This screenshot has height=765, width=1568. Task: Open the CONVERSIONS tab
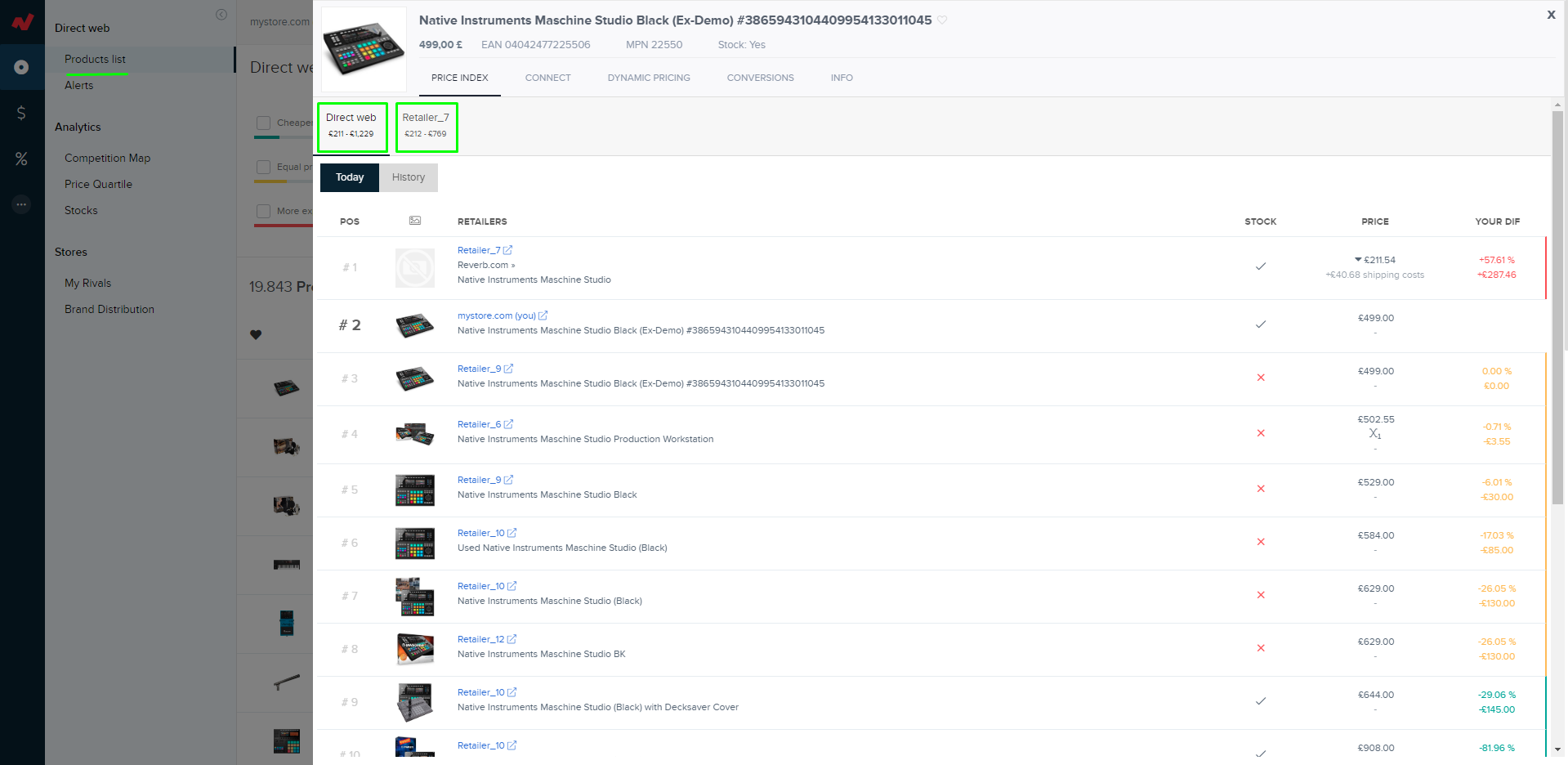click(x=761, y=78)
